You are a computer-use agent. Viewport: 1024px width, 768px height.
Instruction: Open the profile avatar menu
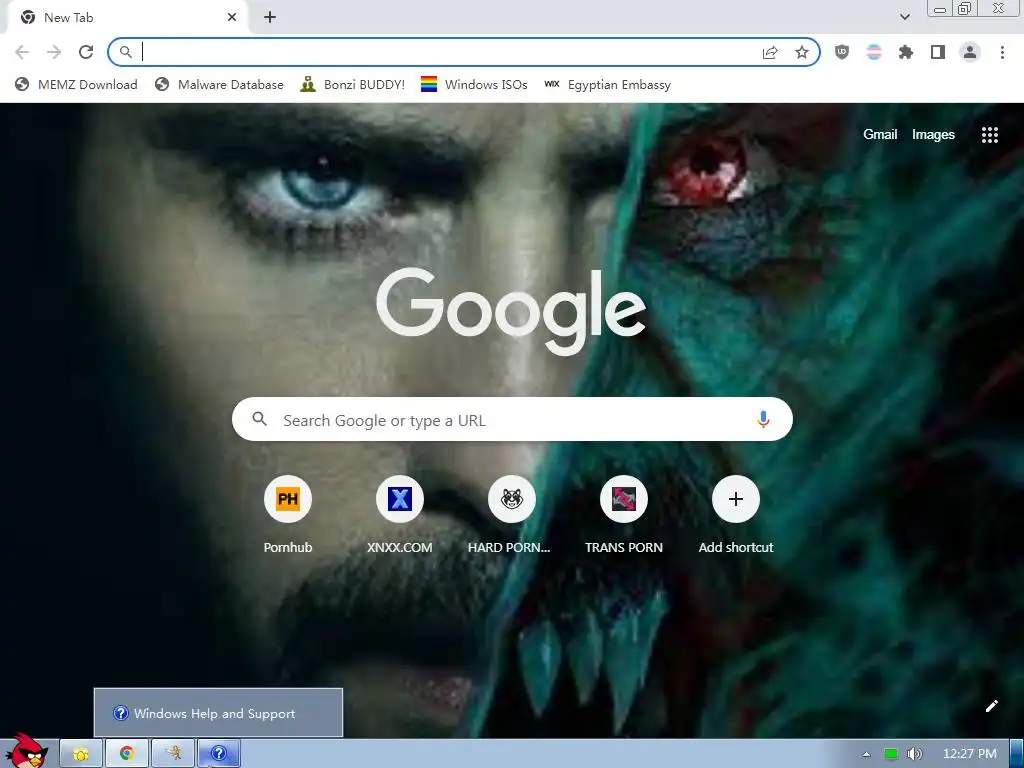[x=970, y=52]
